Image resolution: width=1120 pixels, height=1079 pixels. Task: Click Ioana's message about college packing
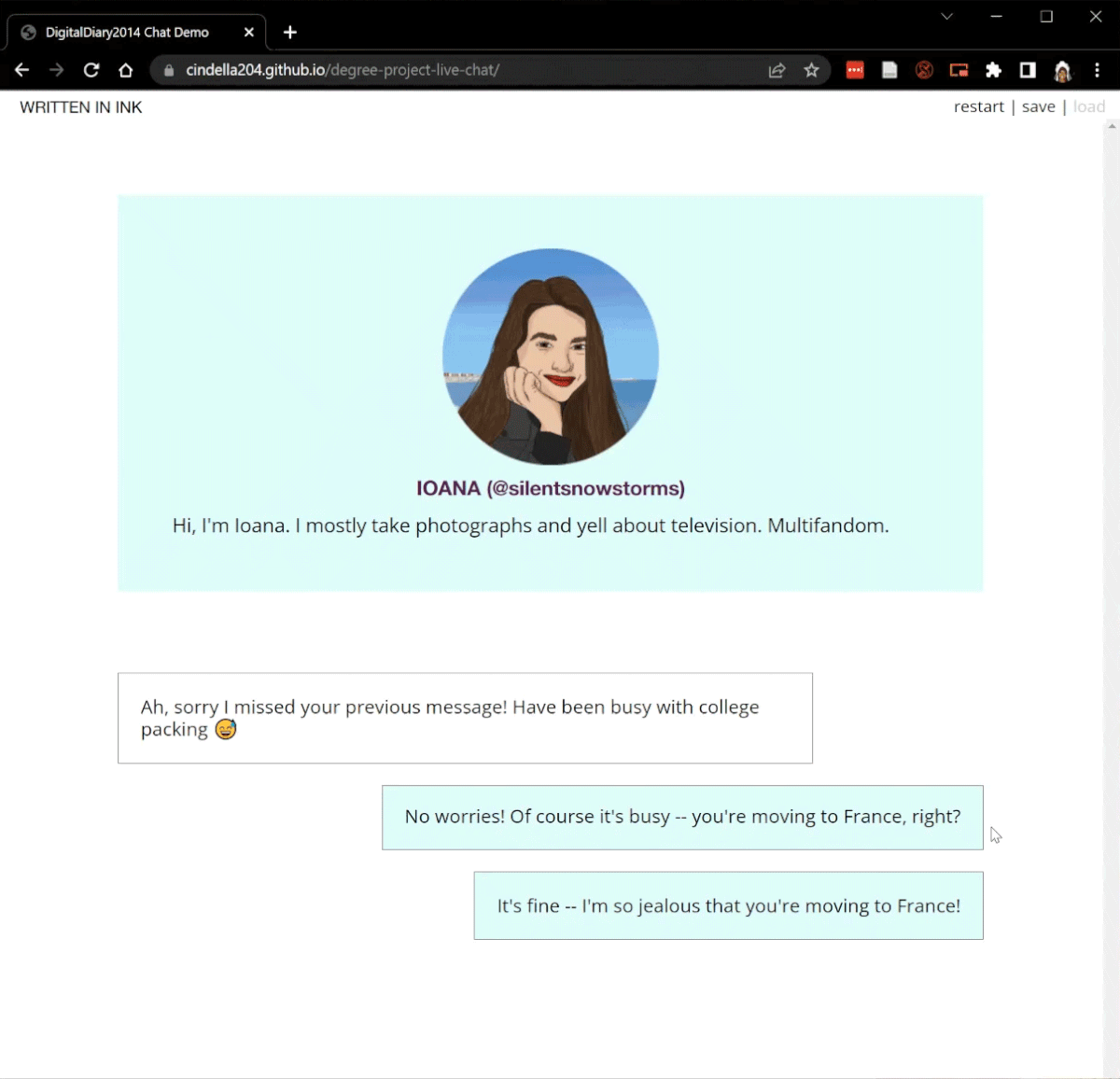coord(465,718)
